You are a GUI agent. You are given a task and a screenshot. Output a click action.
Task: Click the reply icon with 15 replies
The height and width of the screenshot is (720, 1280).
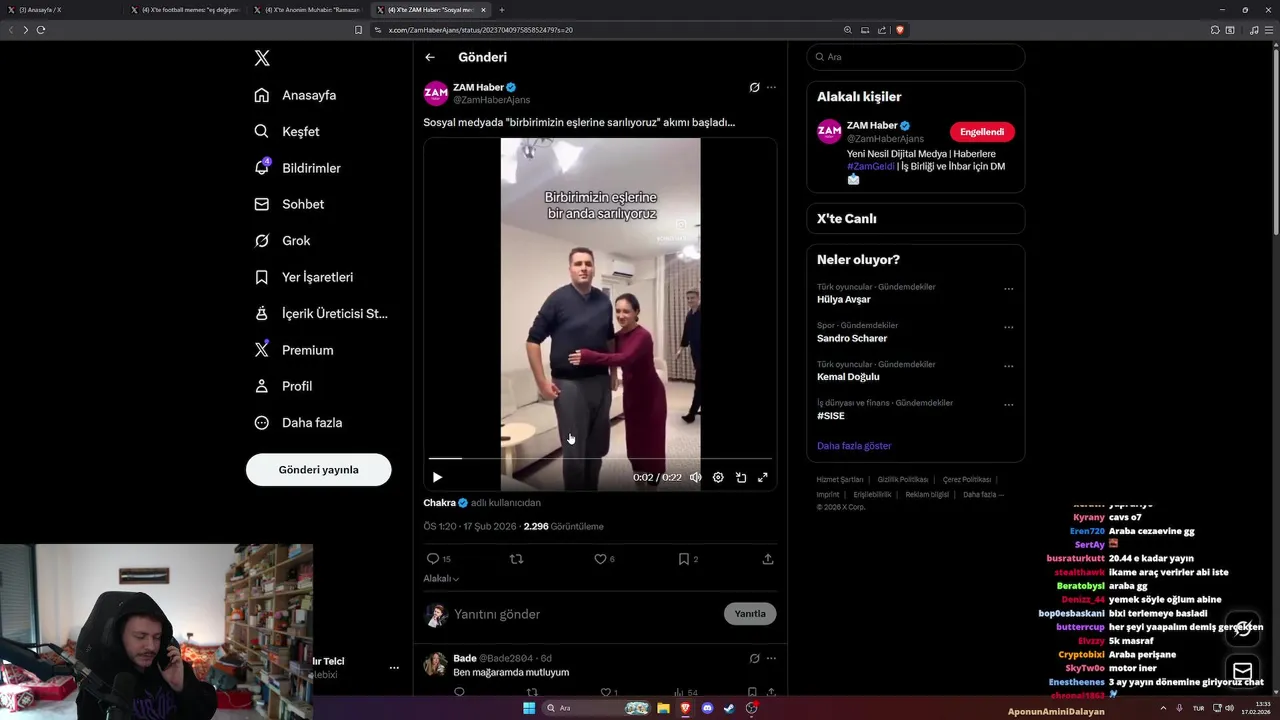pyautogui.click(x=438, y=559)
